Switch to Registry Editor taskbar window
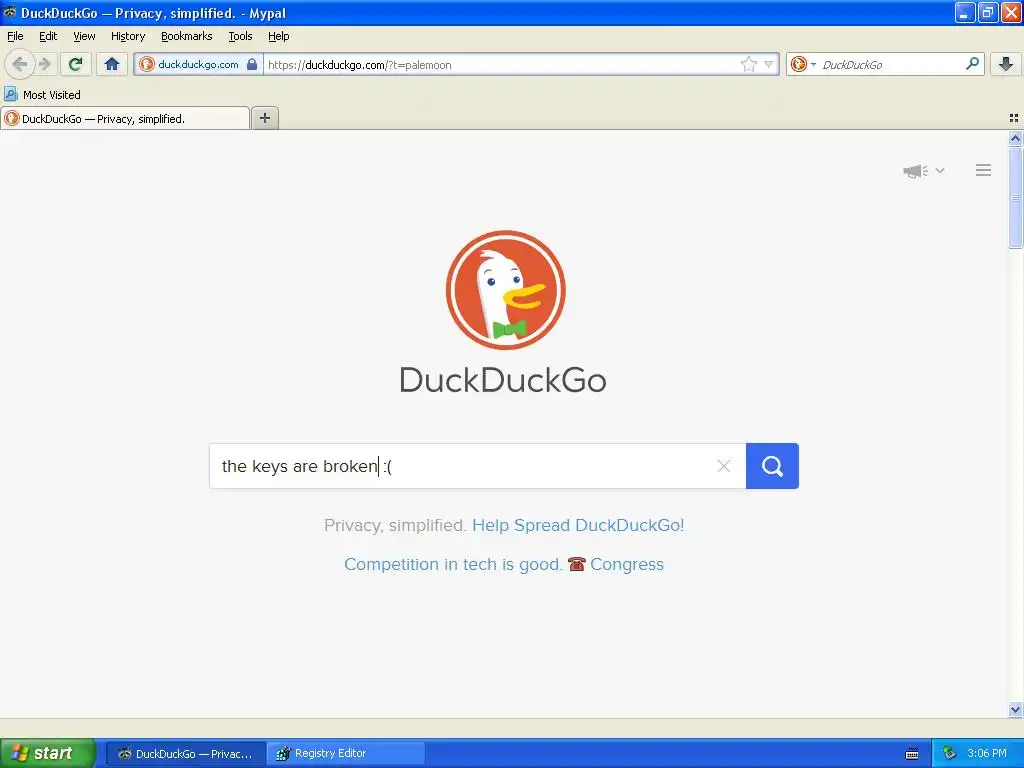The height and width of the screenshot is (768, 1024). coord(346,754)
